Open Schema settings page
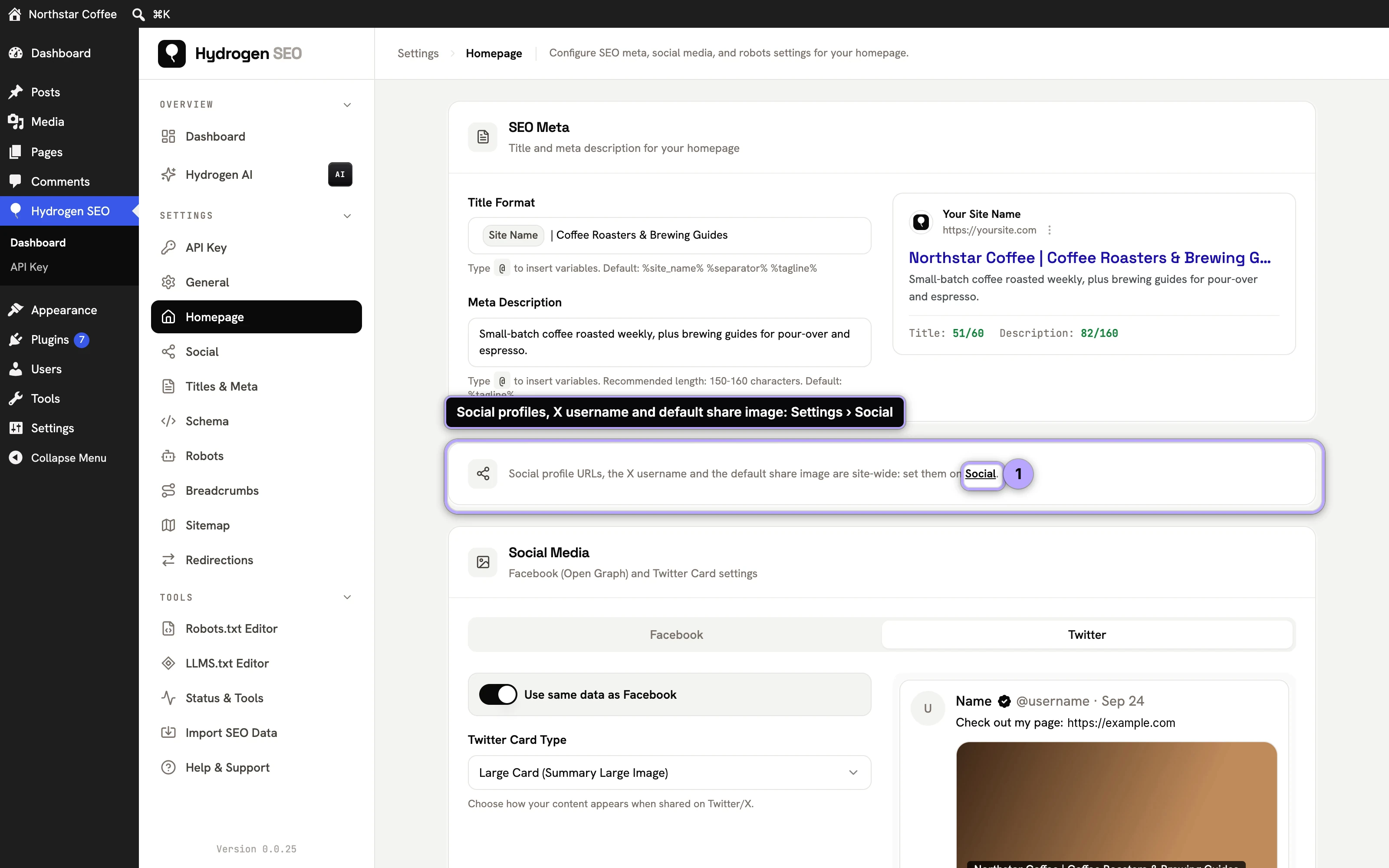 256,421
